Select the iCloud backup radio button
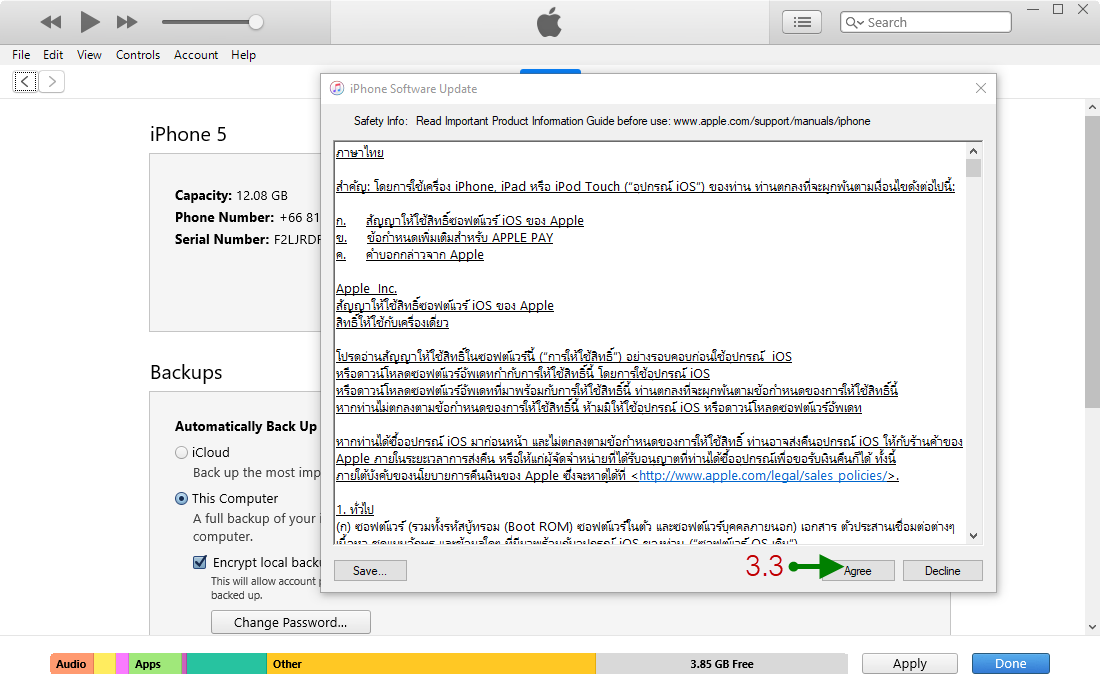The height and width of the screenshot is (691, 1100). pos(181,452)
